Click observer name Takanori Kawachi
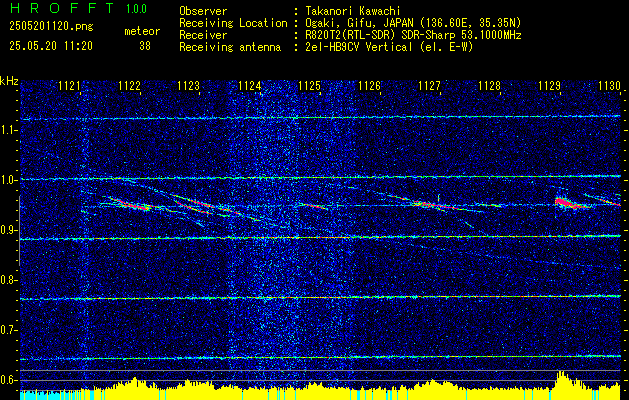The image size is (629, 400). pyautogui.click(x=353, y=11)
